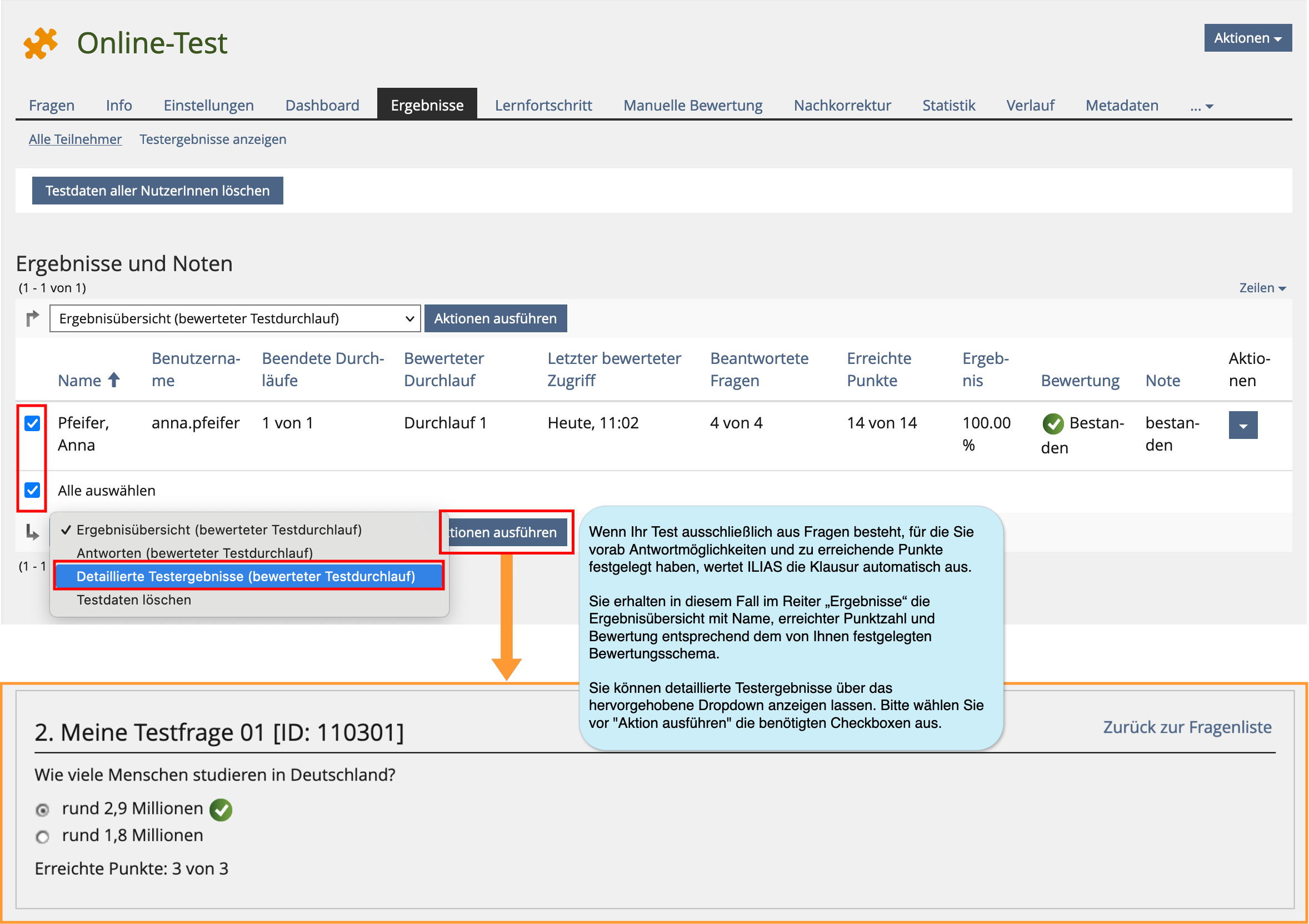This screenshot has height=924, width=1309.
Task: Select the Ergebnisse tab
Action: (x=427, y=105)
